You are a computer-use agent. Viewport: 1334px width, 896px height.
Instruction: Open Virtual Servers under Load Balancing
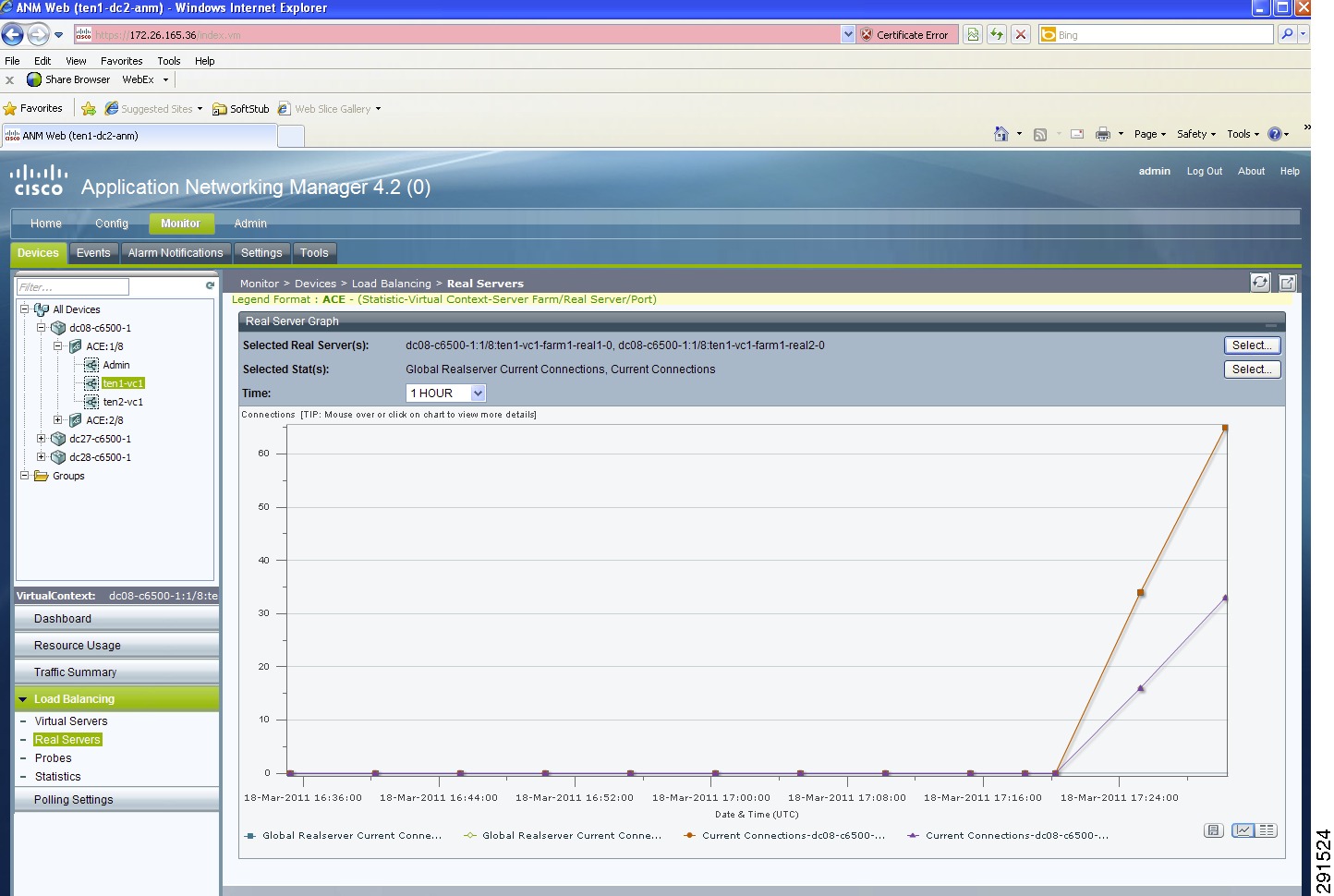click(x=71, y=721)
